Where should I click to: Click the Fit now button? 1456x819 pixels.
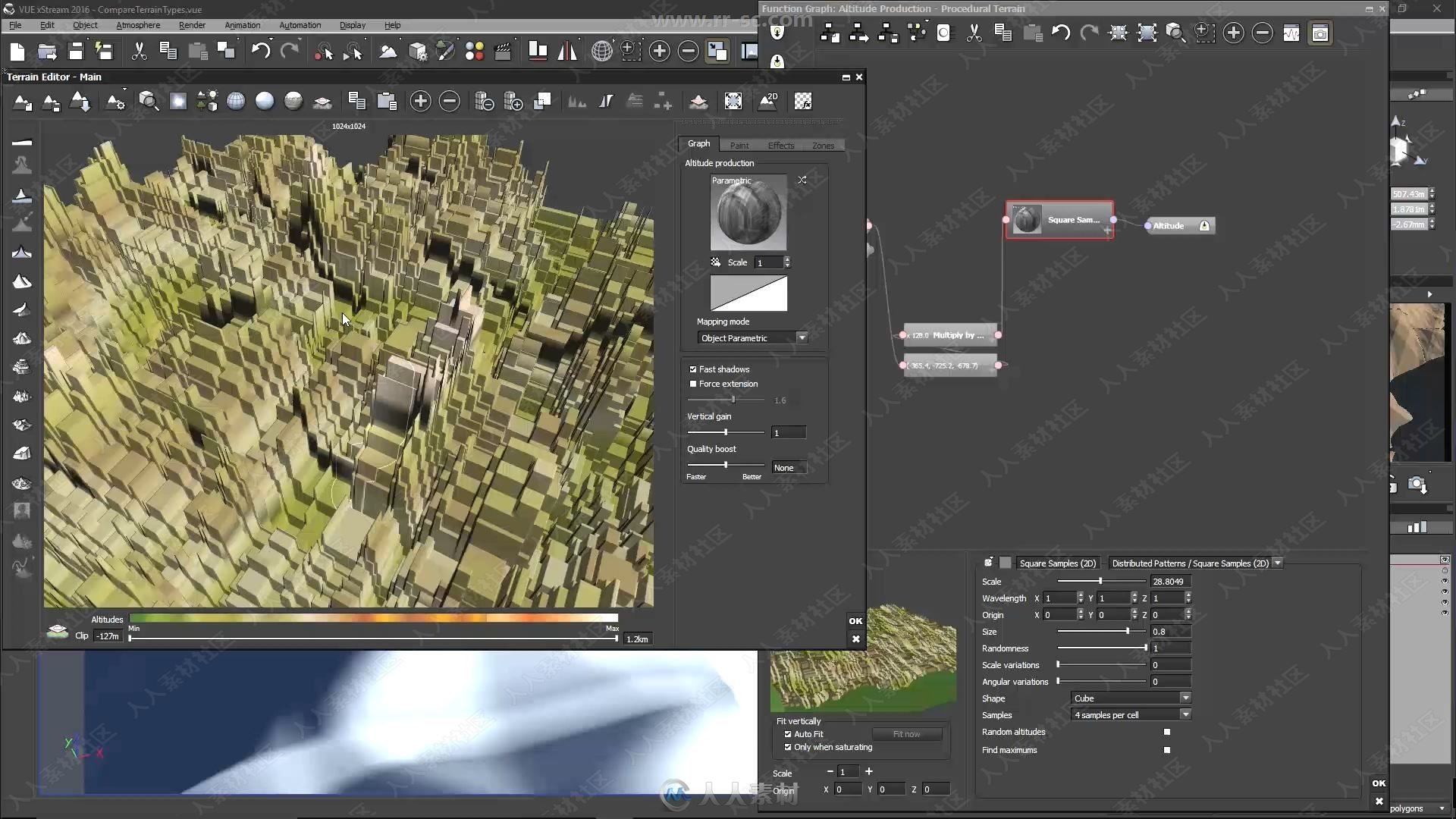pyautogui.click(x=905, y=733)
